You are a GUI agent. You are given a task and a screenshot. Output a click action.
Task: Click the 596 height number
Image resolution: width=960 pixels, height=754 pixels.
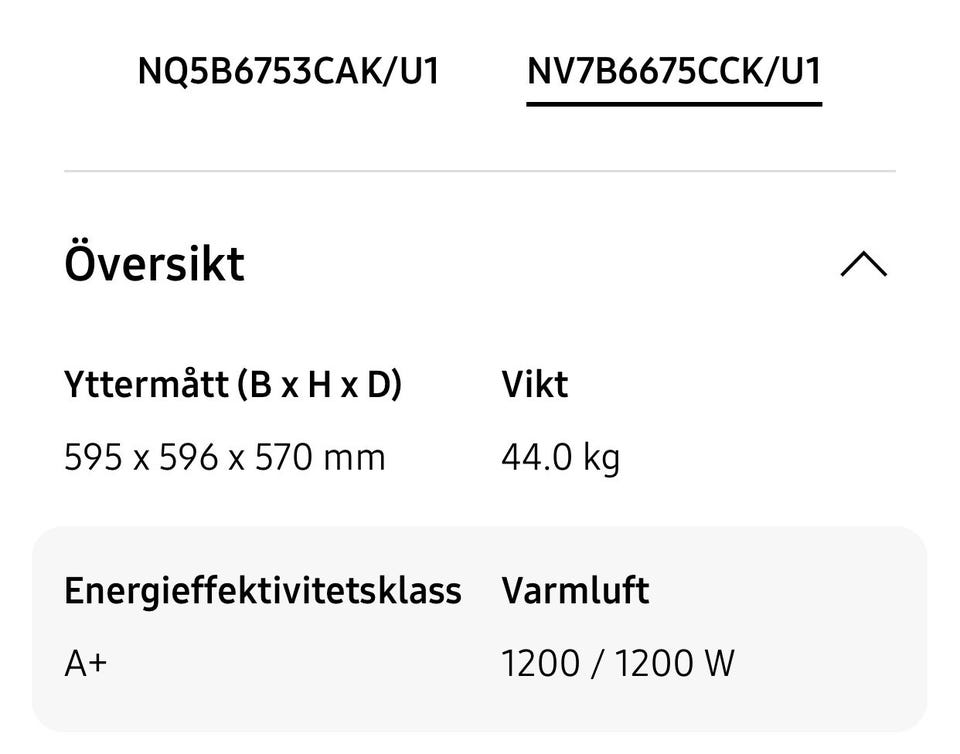click(189, 458)
